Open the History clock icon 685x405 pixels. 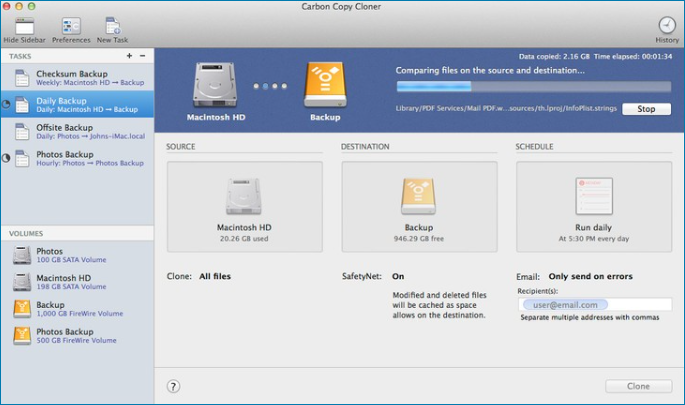666,26
